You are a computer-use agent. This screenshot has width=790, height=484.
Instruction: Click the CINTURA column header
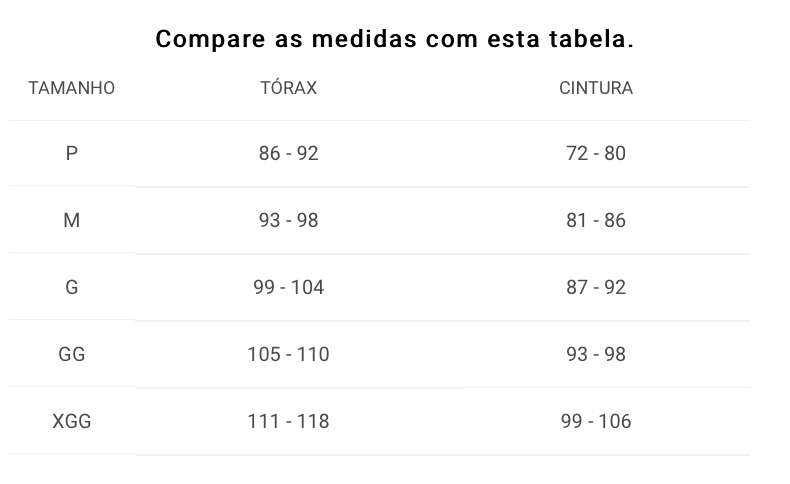pyautogui.click(x=596, y=88)
